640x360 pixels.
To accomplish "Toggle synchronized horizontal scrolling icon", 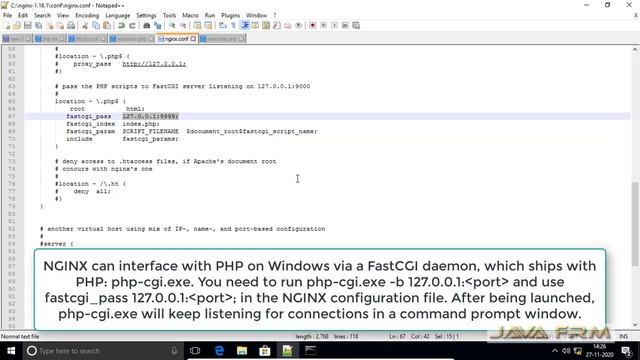I will tap(208, 25).
